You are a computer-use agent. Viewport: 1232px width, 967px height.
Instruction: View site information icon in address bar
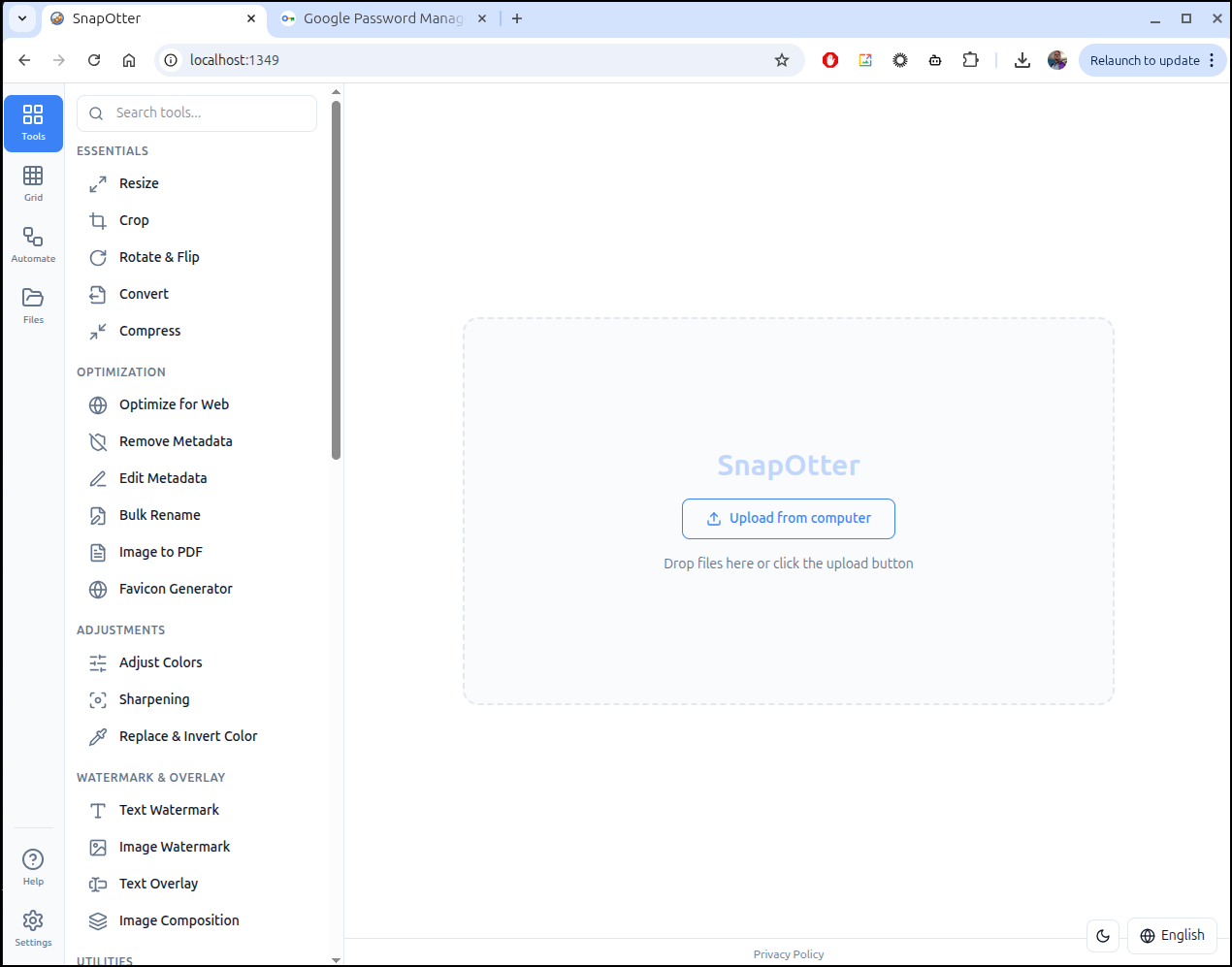point(171,60)
